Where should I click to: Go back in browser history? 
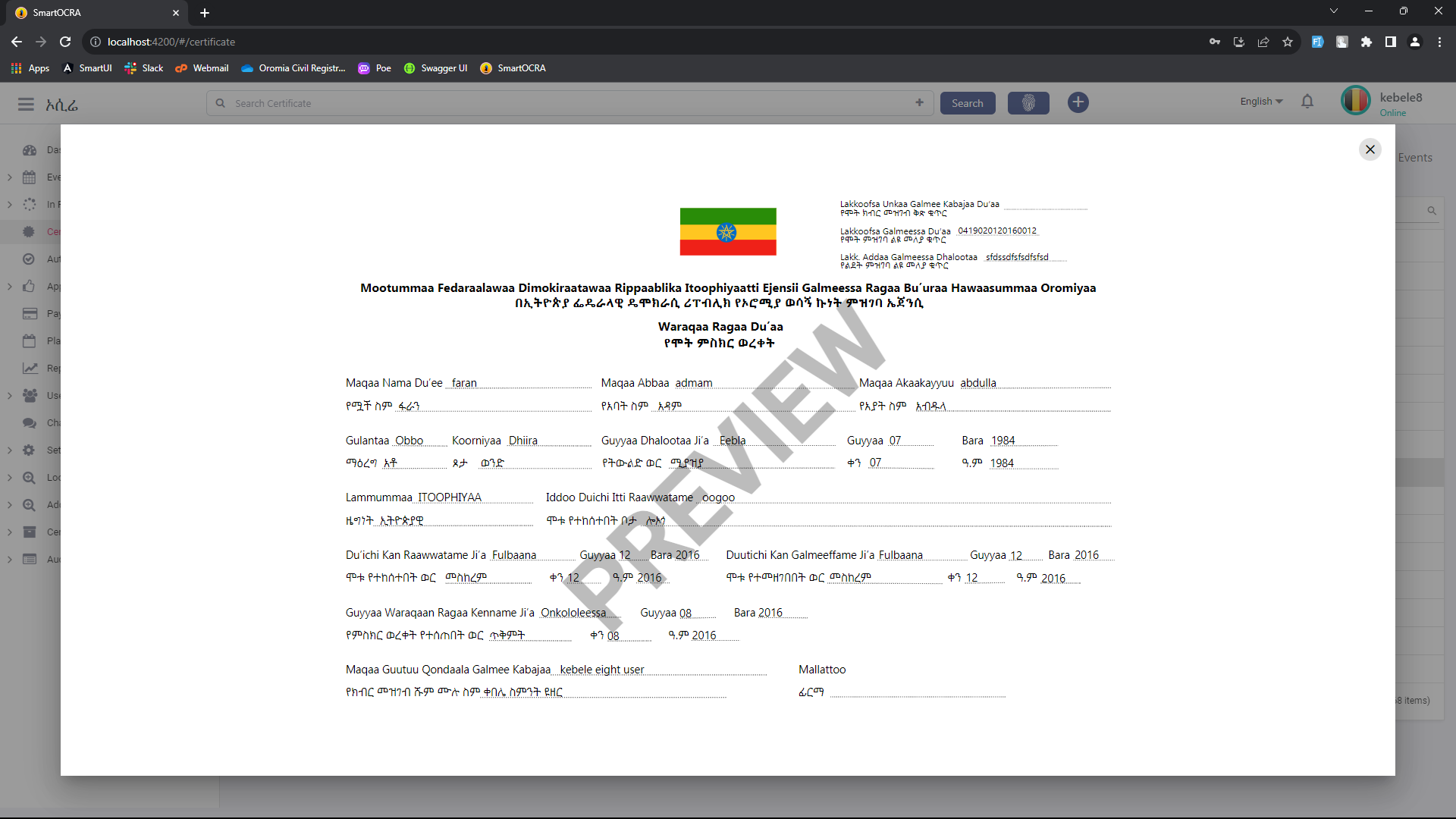click(x=17, y=42)
